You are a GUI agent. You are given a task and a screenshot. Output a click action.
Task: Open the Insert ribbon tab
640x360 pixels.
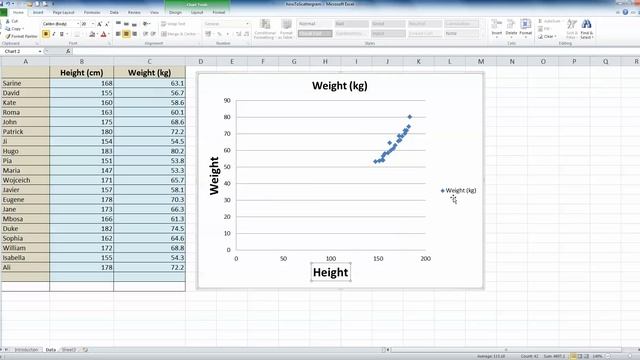pyautogui.click(x=38, y=12)
